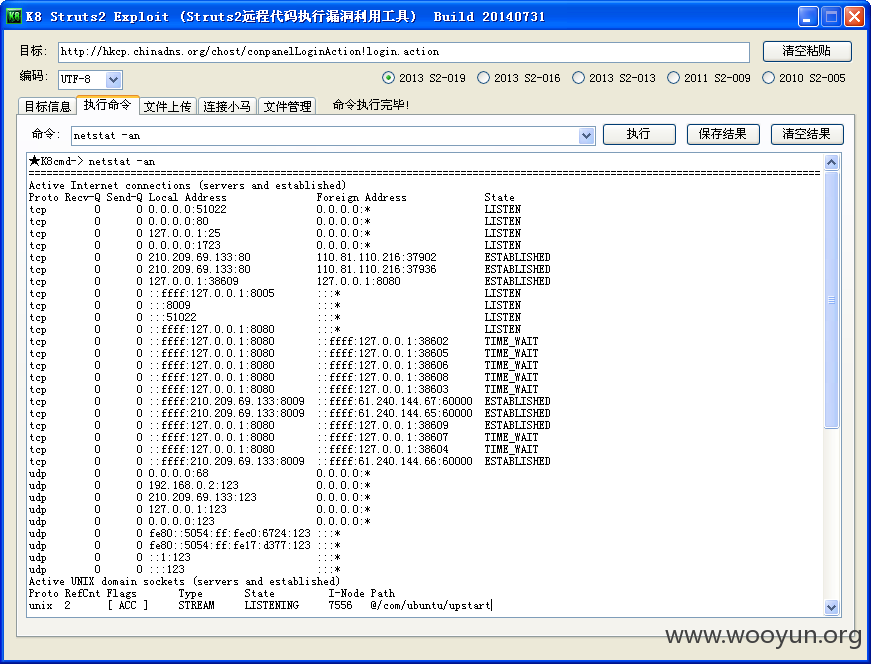Close the K8 Struts2 Exploit window
Image resolution: width=871 pixels, height=664 pixels.
pyautogui.click(x=854, y=16)
